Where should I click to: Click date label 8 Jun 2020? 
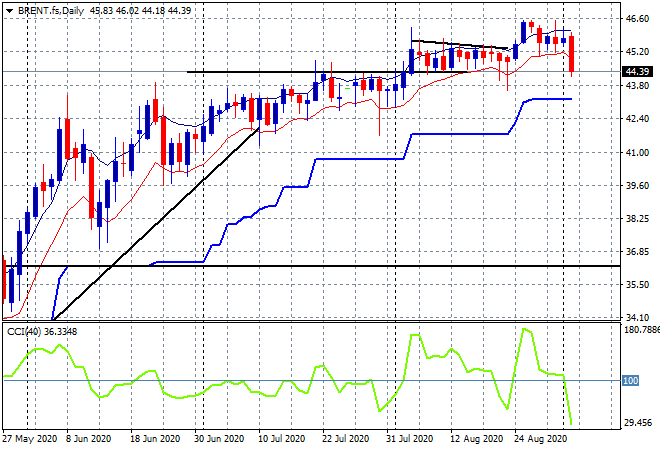(88, 439)
